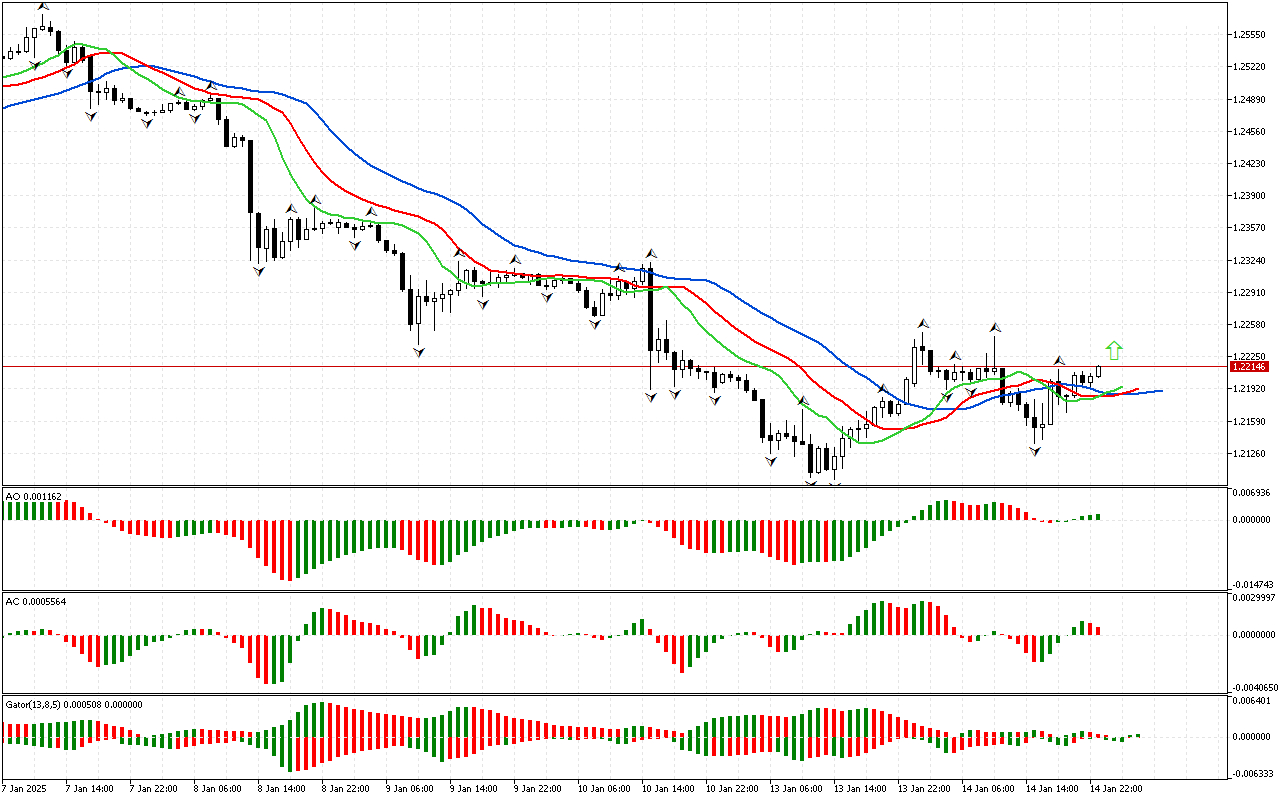Click the Gator scale value 0.006401
The width and height of the screenshot is (1280, 800).
pos(1253,702)
